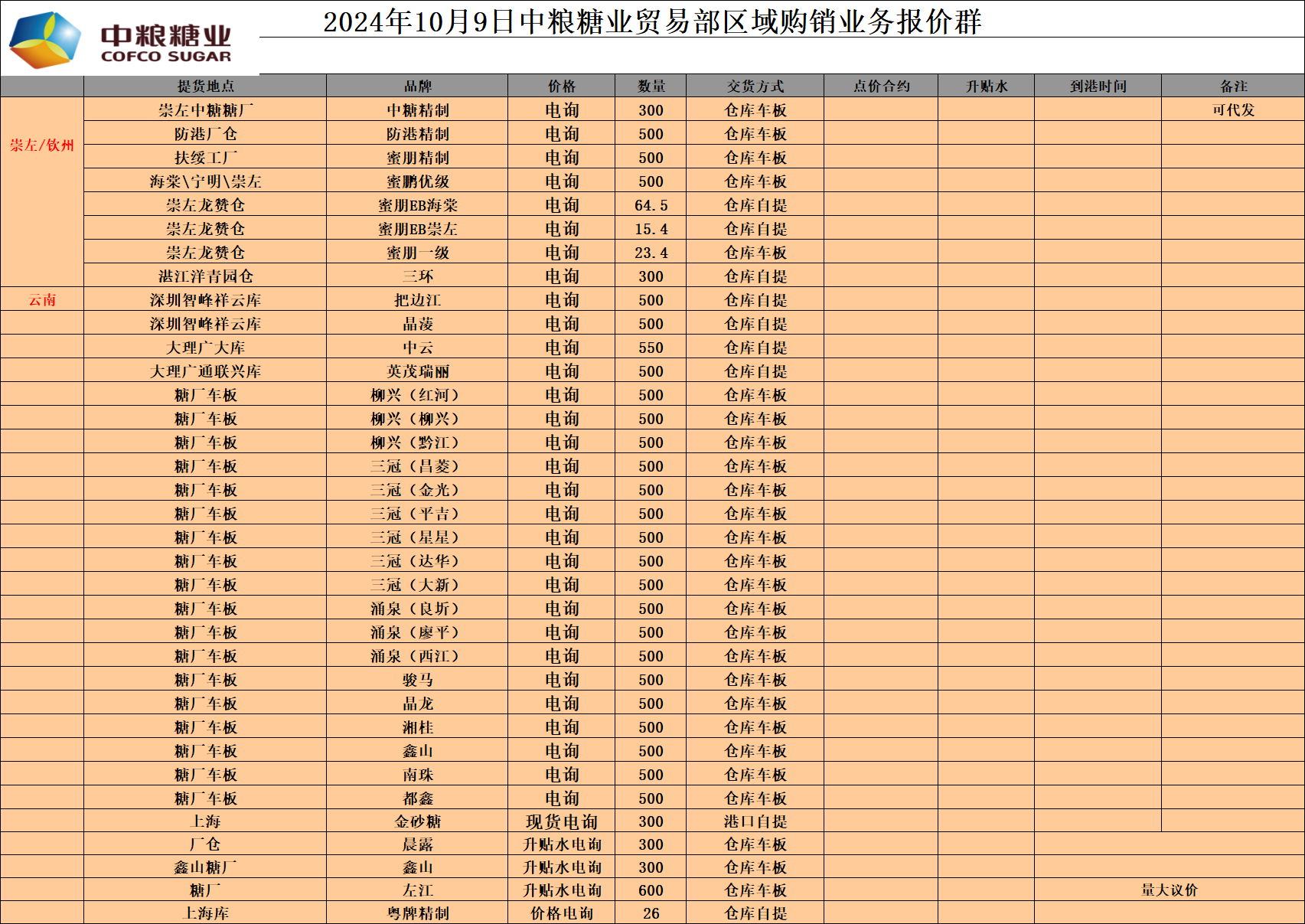Select the 提货地点 column header
Screen dimensions: 1305x924
coord(205,87)
